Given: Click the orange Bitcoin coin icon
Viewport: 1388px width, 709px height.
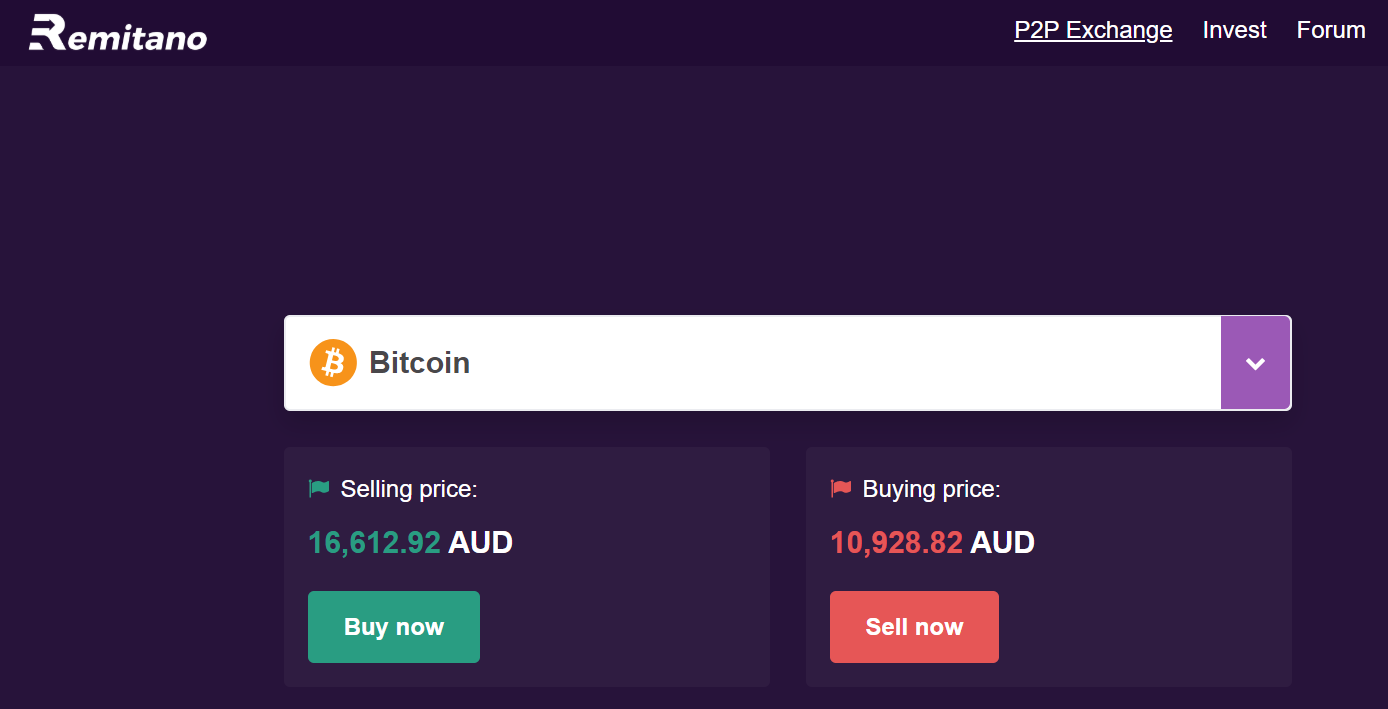Looking at the screenshot, I should (x=333, y=363).
